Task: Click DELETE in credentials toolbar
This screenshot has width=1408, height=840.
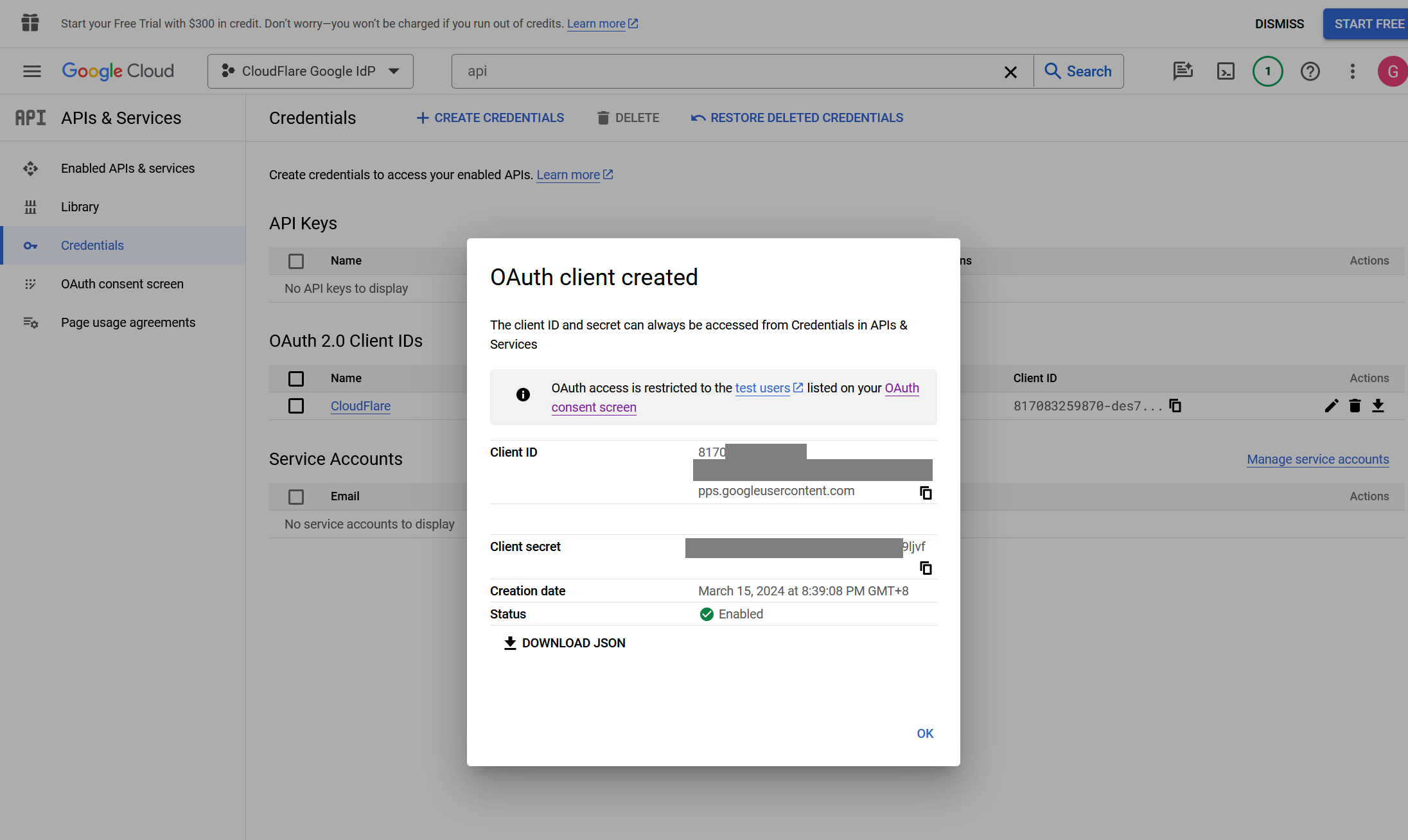Action: (x=628, y=118)
